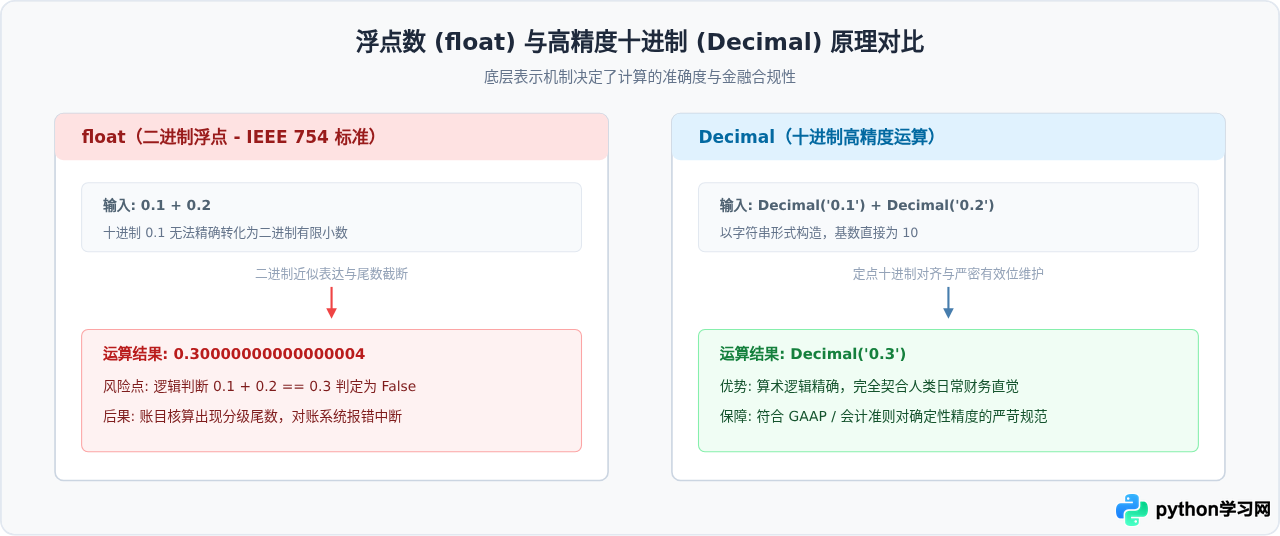Click the text "输入: Decimal('0.1') + Decimal('0.2')"
Image resolution: width=1280 pixels, height=536 pixels.
857,205
